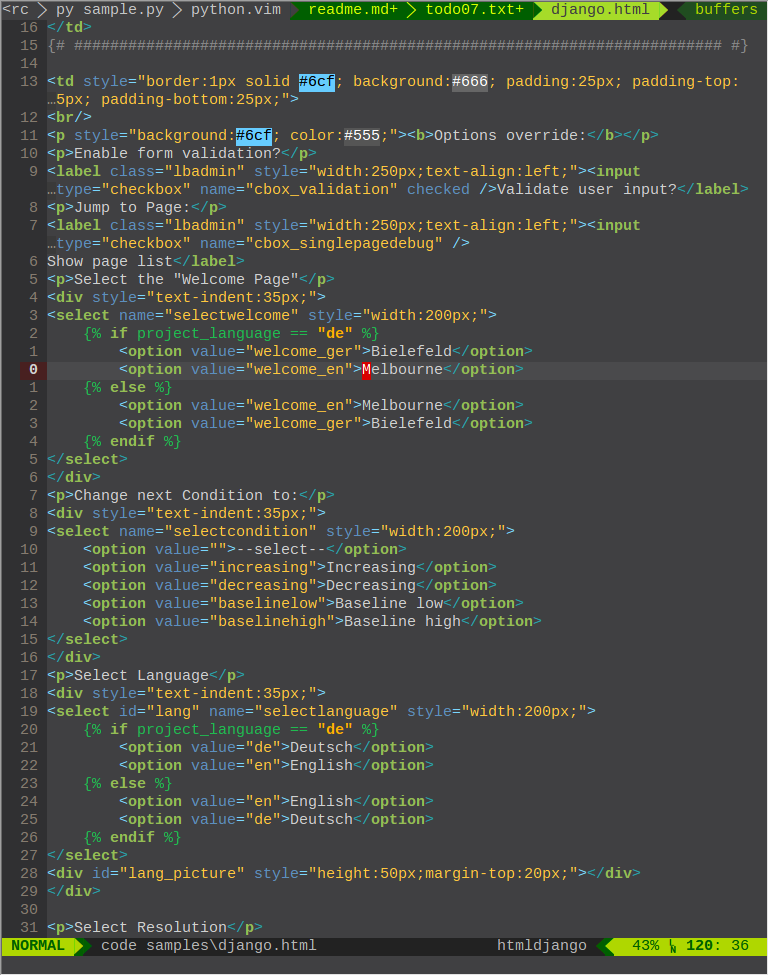Click the id value "lang_picture"
Screen dimensions: 769x976
click(x=182, y=875)
